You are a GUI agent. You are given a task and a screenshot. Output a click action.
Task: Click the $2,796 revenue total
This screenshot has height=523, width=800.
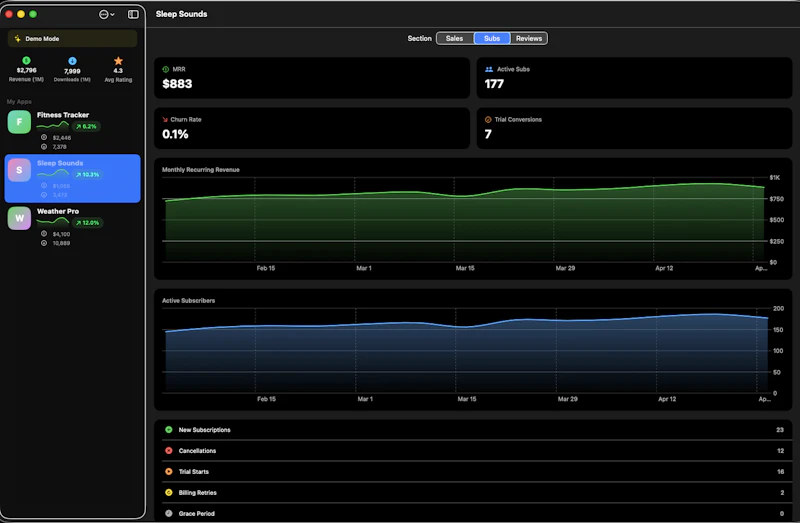[27, 70]
